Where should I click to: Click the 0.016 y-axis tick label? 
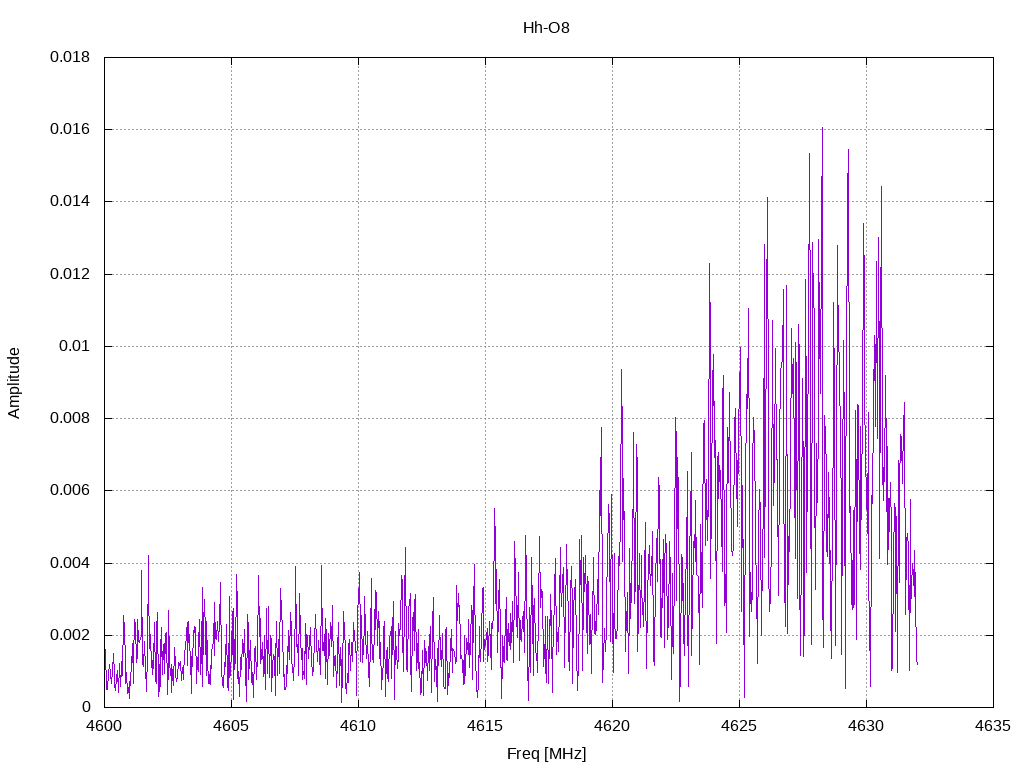pos(70,129)
